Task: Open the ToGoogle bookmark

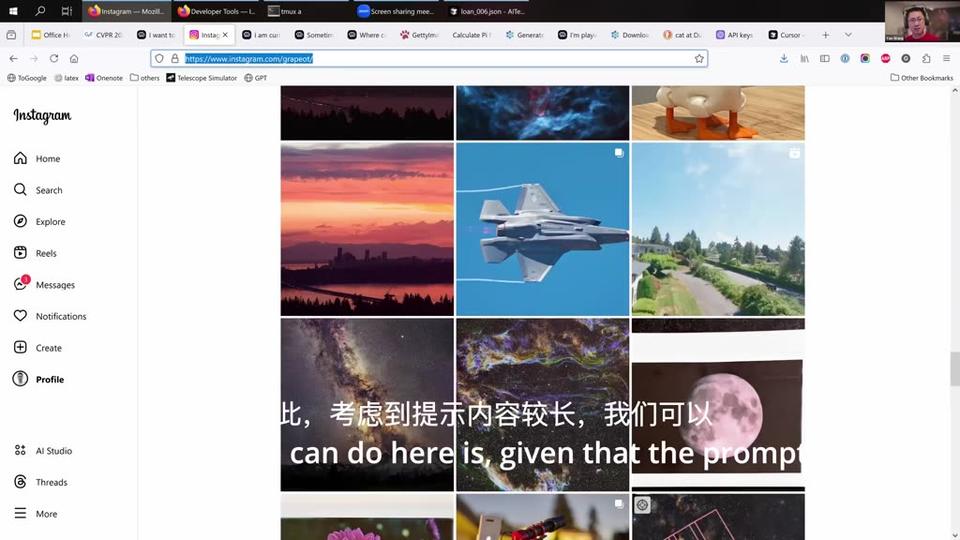Action: point(27,78)
